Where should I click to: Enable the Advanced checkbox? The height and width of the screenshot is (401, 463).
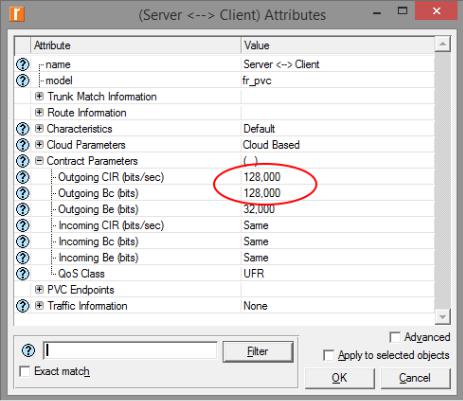tap(395, 337)
